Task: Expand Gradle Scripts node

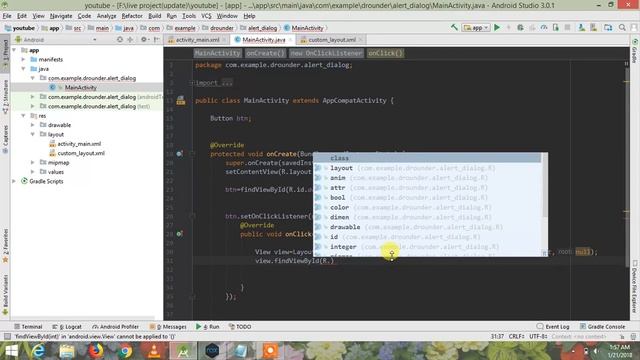Action: click(x=14, y=181)
